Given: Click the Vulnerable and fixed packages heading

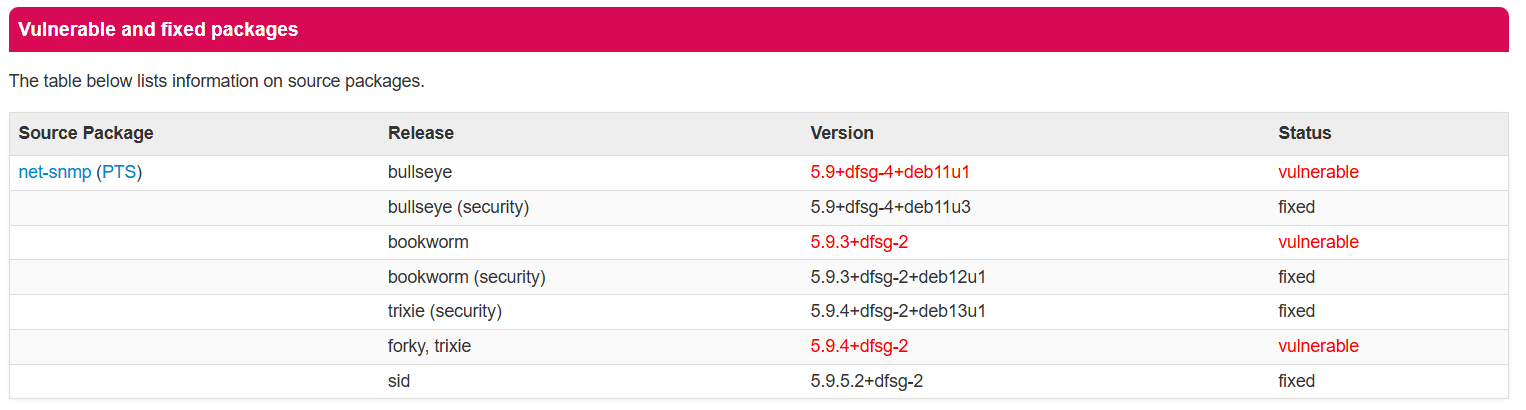Looking at the screenshot, I should coord(158,30).
